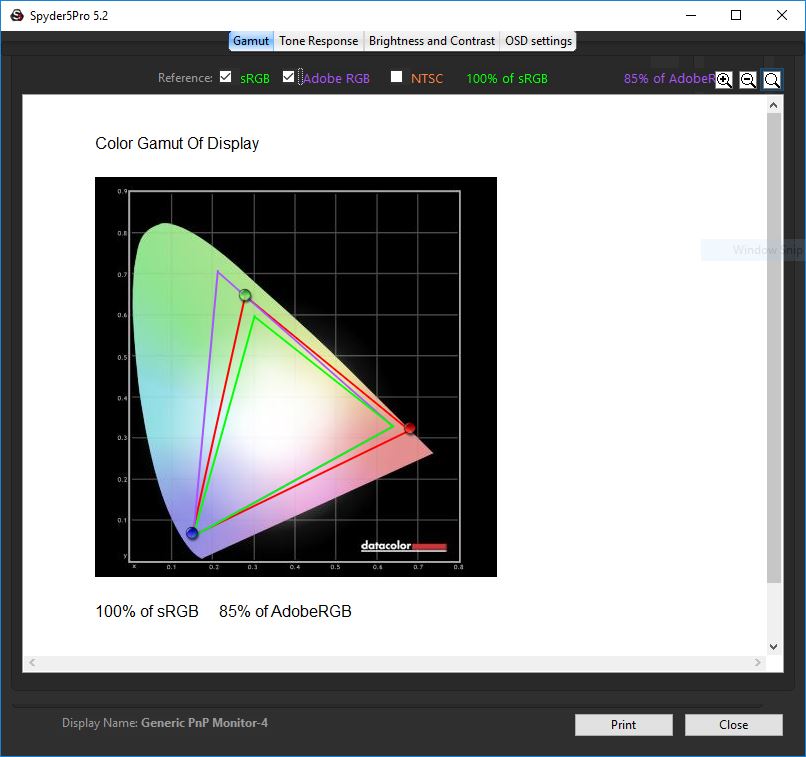
Task: Open the Brightness and Contrast tab
Action: point(432,41)
